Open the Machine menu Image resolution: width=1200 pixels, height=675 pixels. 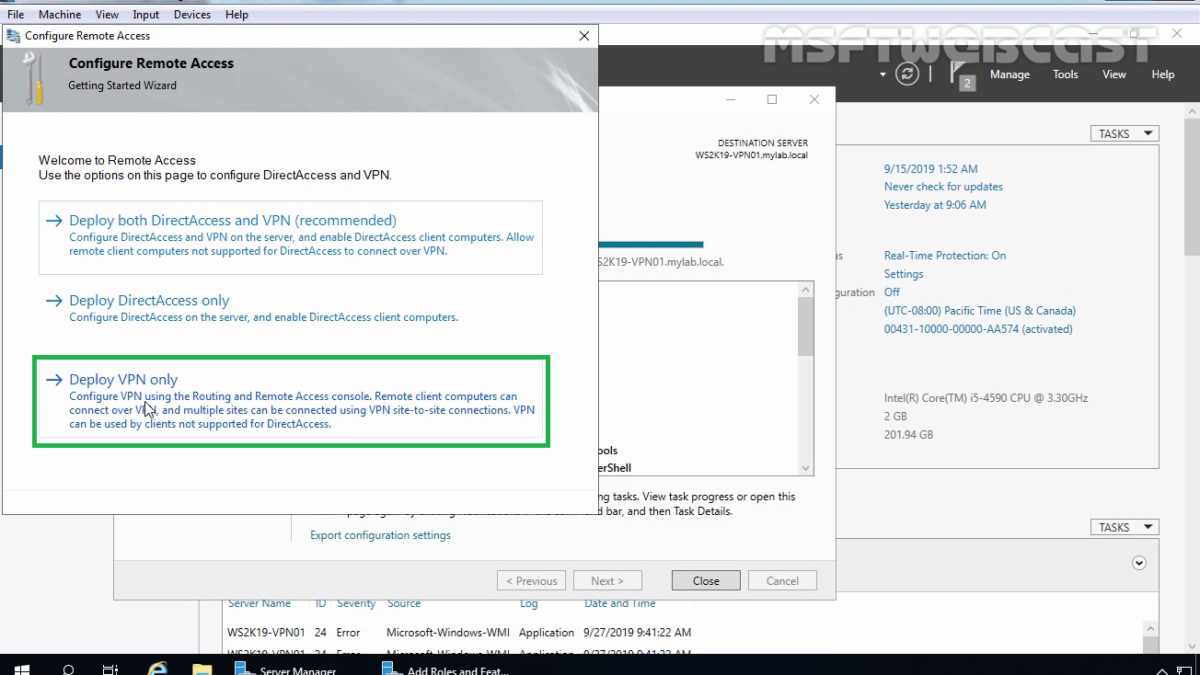pyautogui.click(x=60, y=15)
